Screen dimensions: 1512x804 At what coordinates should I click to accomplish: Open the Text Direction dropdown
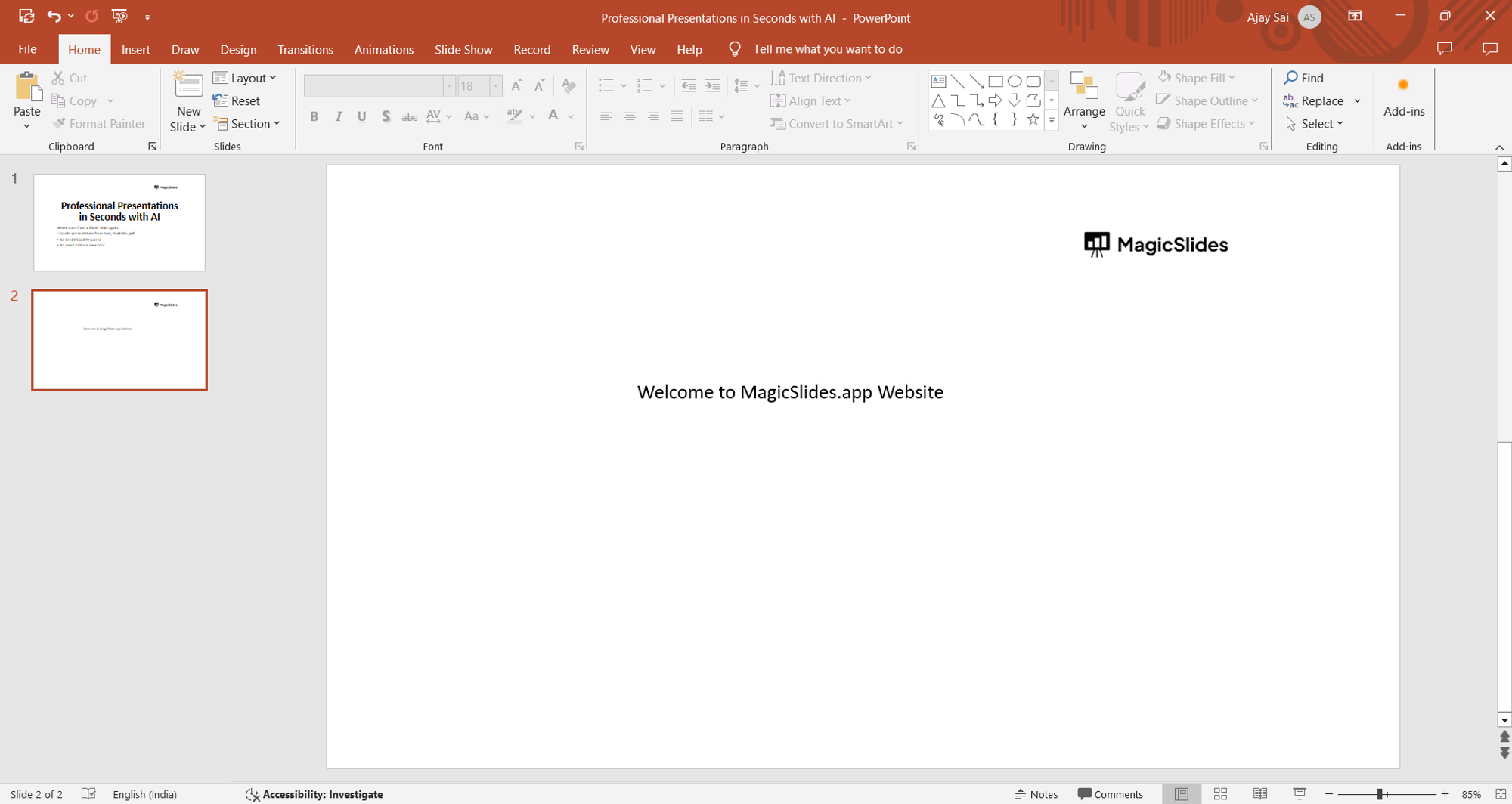(x=822, y=78)
